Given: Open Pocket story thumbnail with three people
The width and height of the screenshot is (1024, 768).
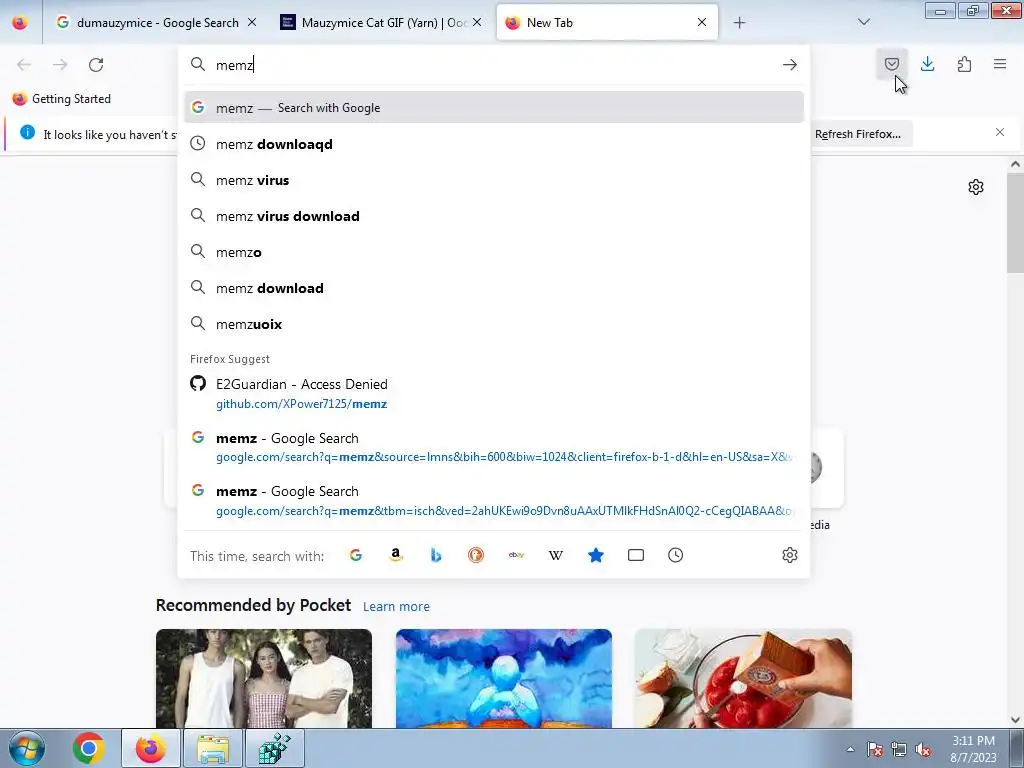Looking at the screenshot, I should (264, 679).
